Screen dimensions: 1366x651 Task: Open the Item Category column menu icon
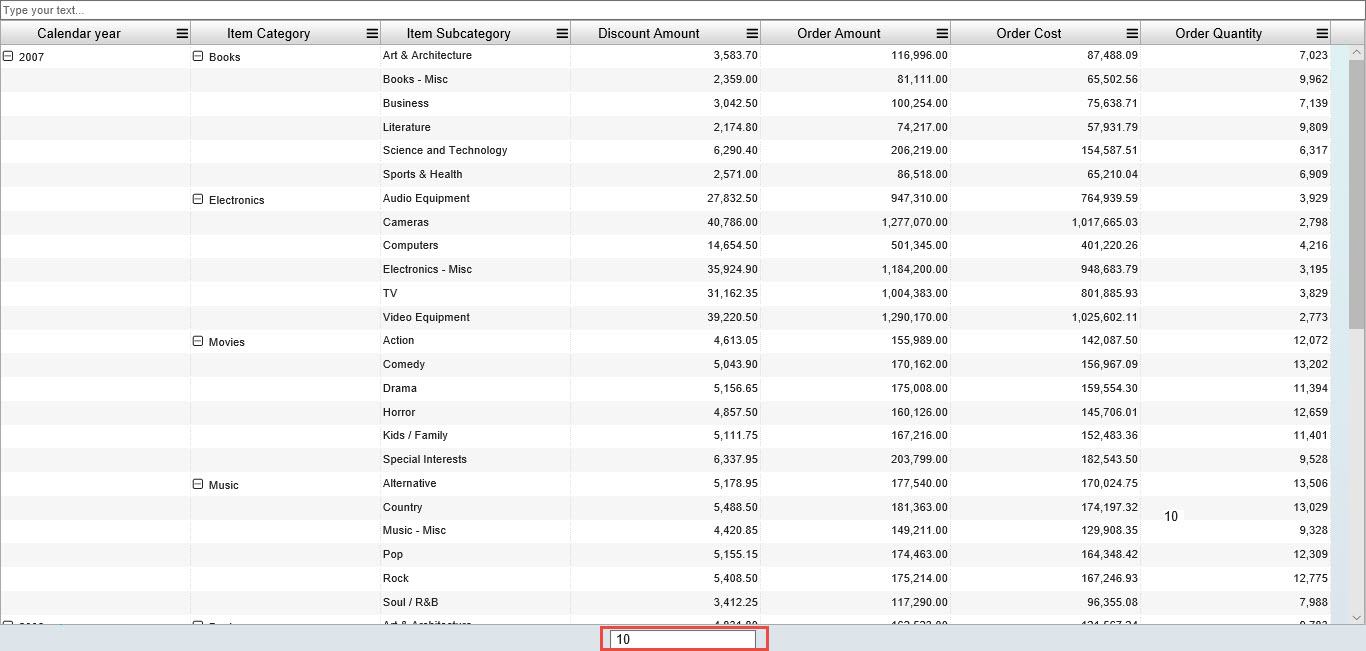(372, 33)
